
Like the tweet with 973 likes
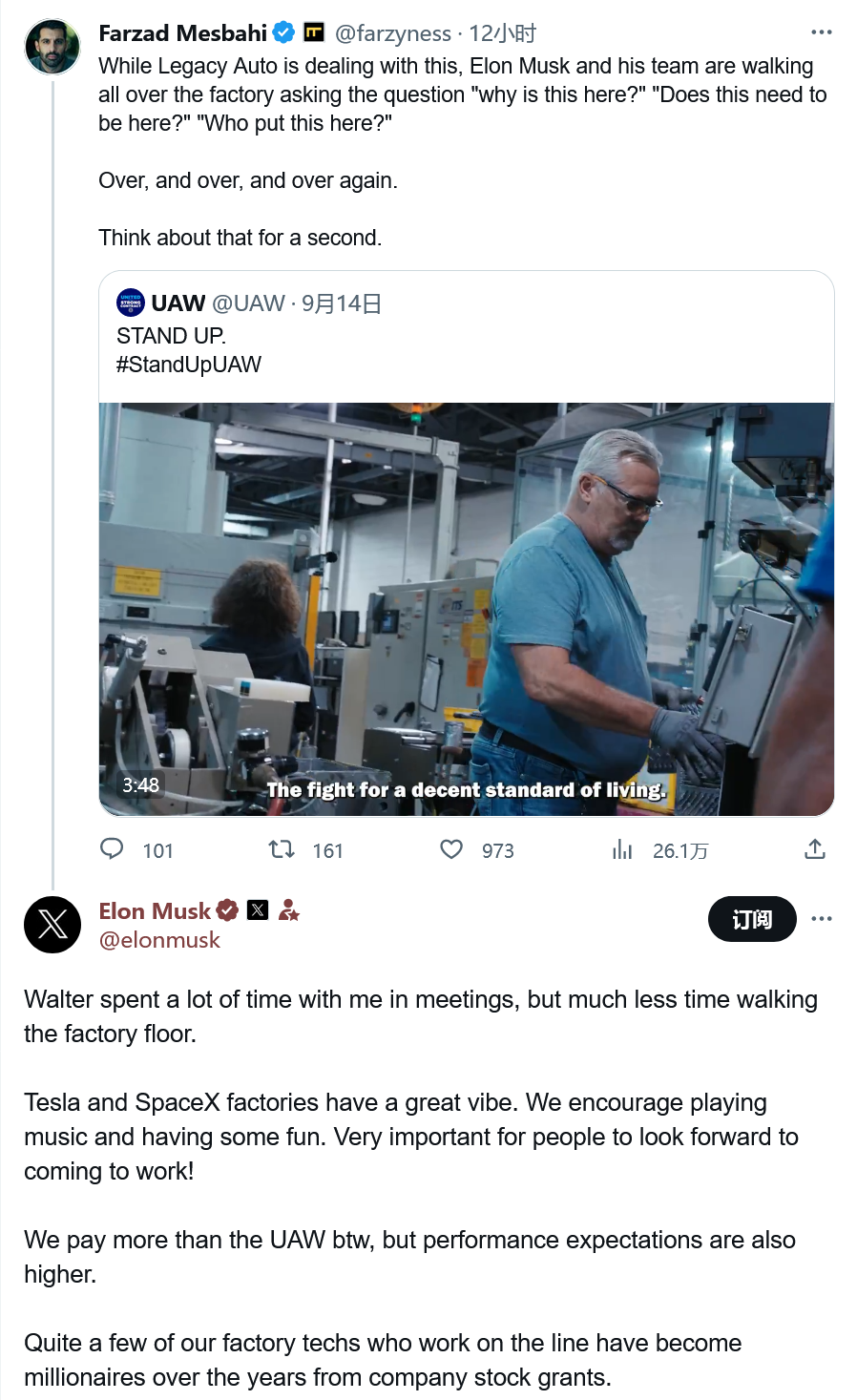point(451,848)
